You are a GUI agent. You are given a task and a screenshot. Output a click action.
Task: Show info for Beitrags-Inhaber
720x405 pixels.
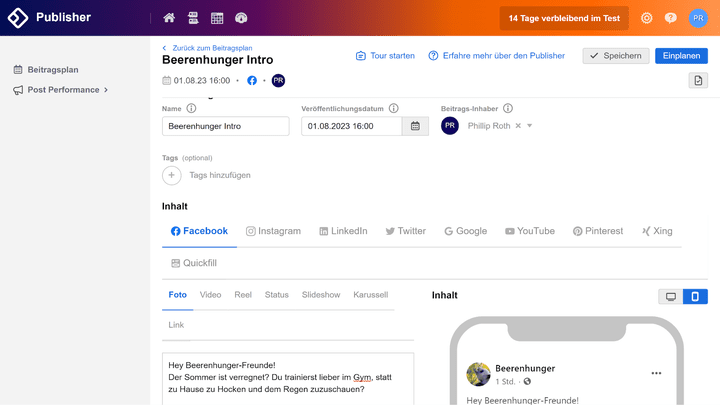click(508, 108)
